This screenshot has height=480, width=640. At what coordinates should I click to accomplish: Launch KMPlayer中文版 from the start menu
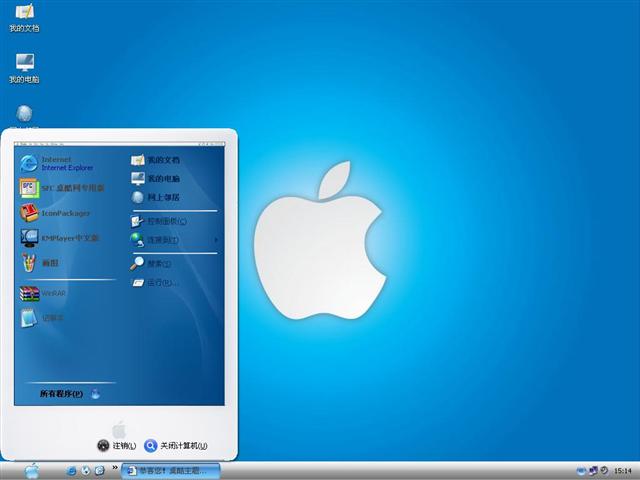60,238
